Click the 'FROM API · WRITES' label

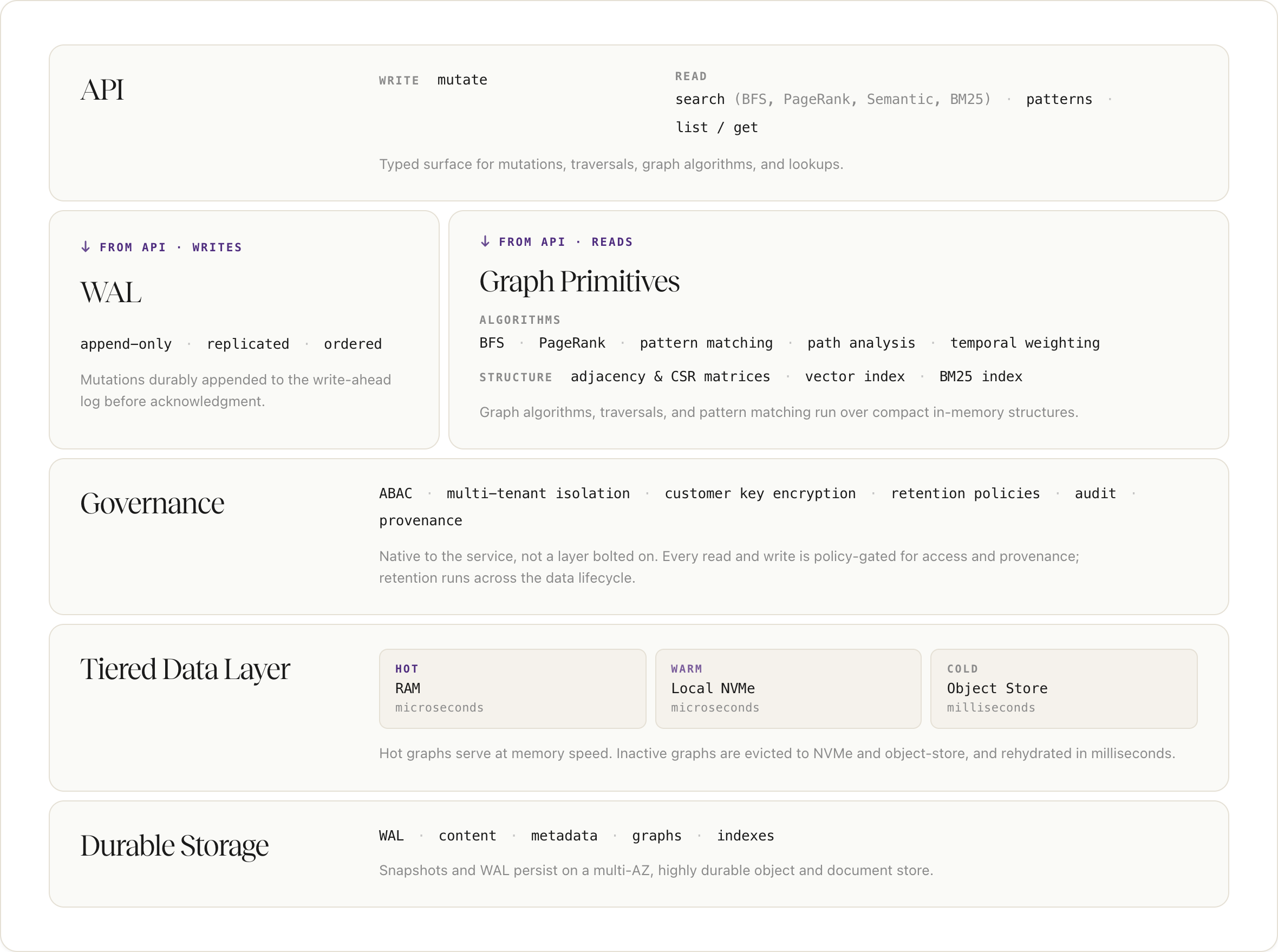point(171,247)
